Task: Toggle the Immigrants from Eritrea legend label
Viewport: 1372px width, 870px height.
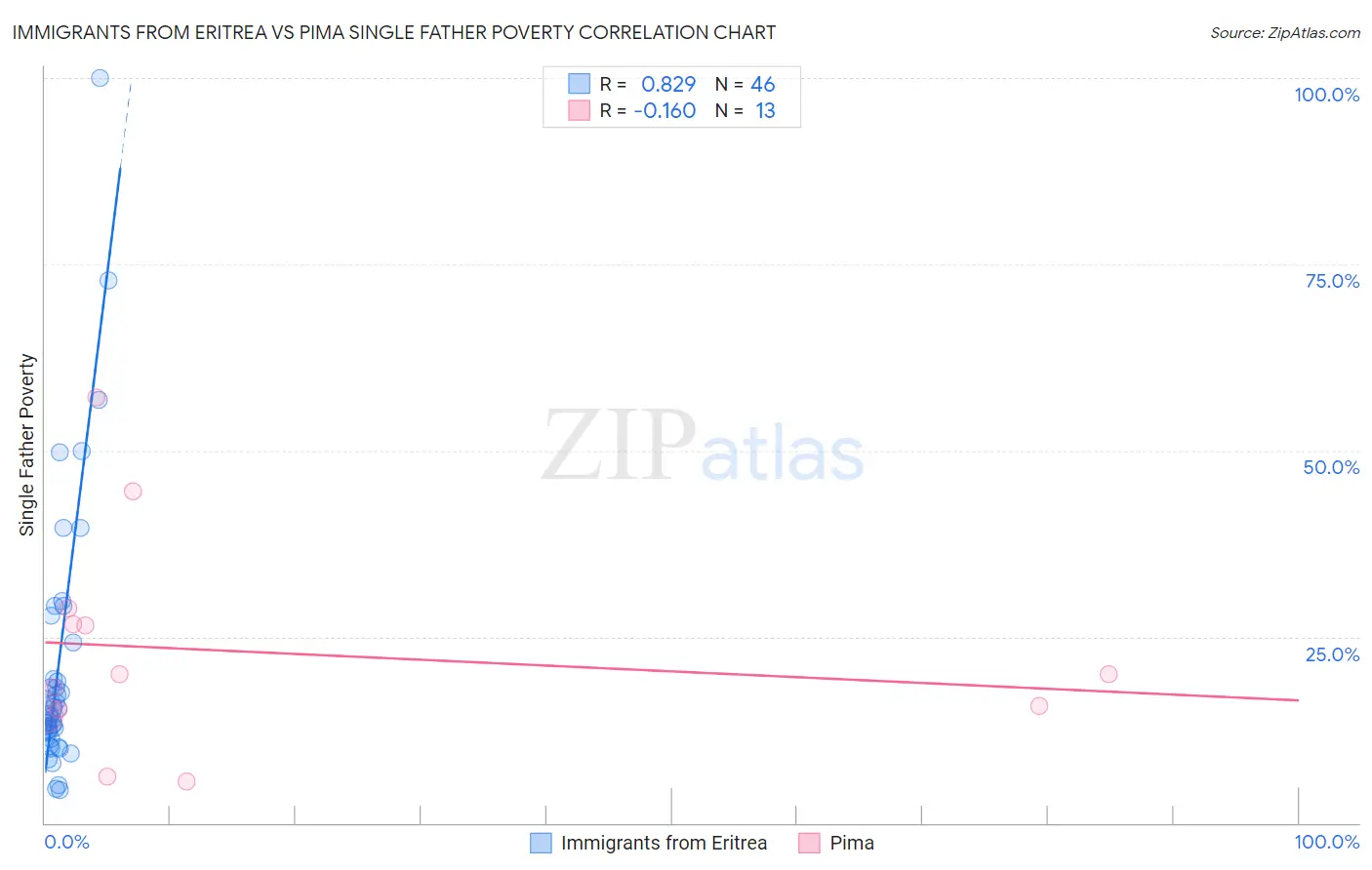Action: coord(664,843)
